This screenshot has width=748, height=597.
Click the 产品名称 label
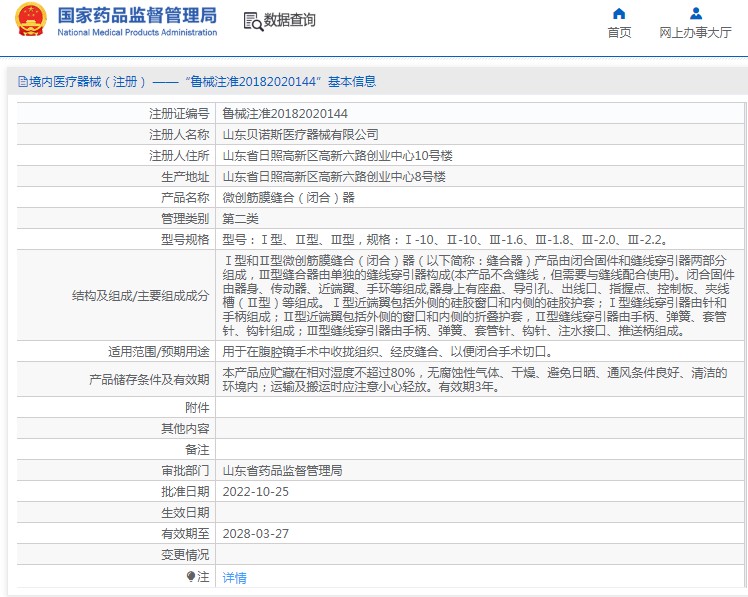coord(186,198)
